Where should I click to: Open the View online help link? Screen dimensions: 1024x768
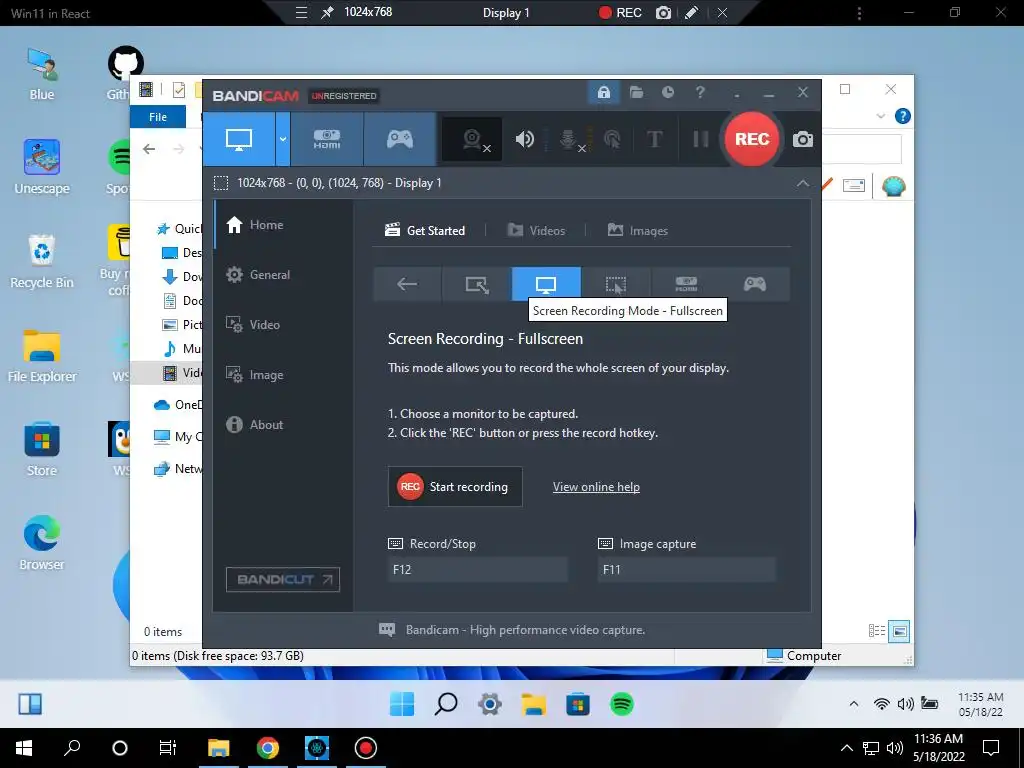[x=596, y=487]
